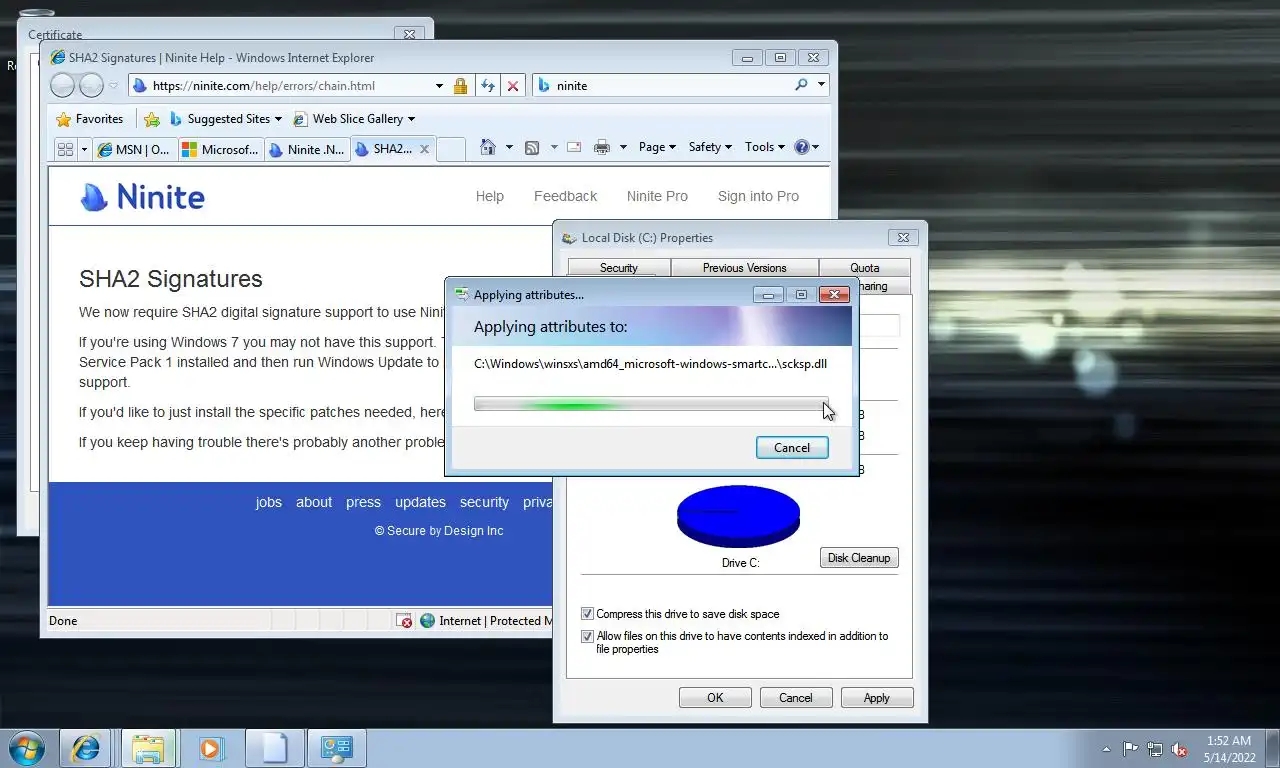Open the Safety menu dropdown
1280x768 pixels.
tap(710, 147)
